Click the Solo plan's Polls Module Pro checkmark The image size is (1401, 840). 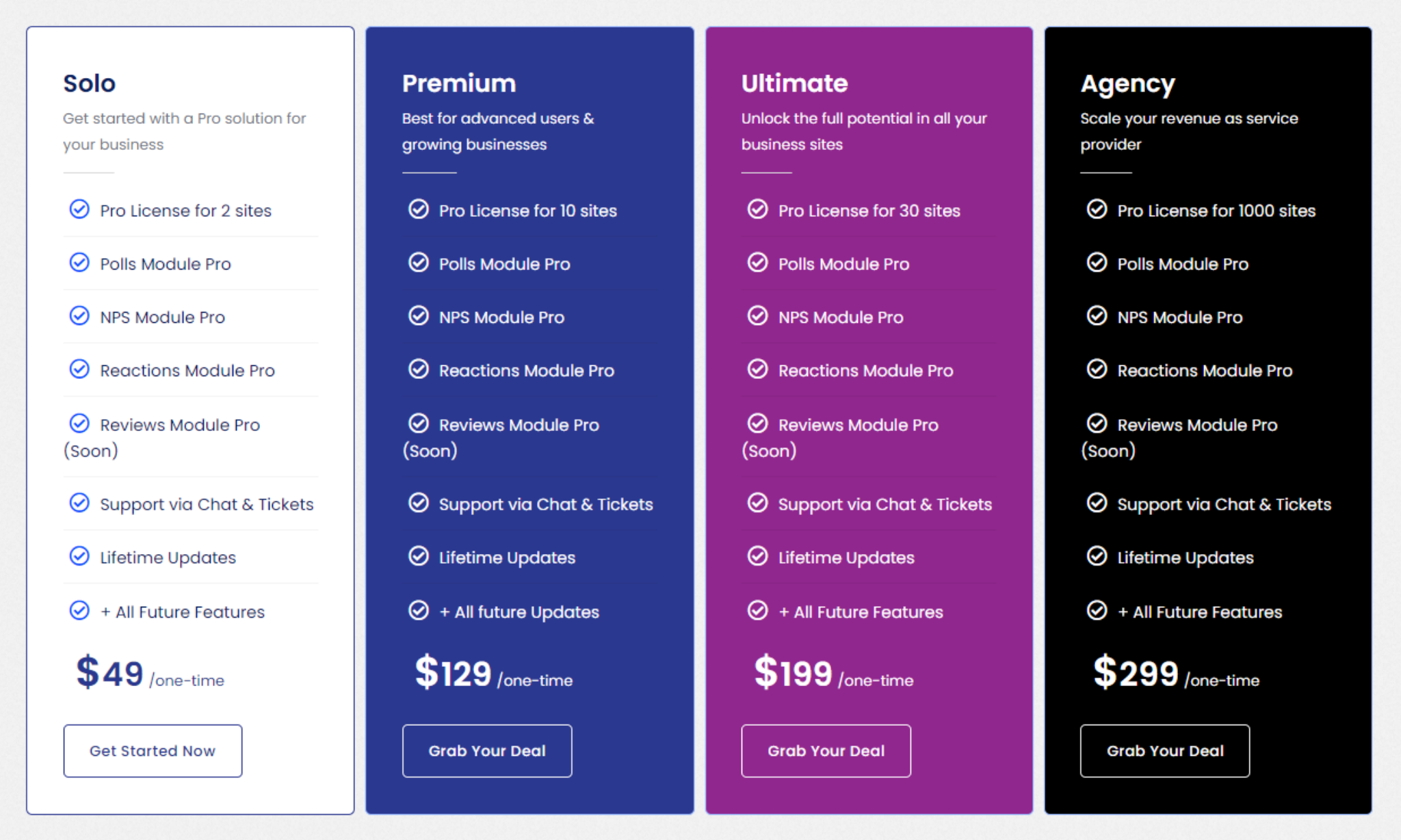(79, 263)
